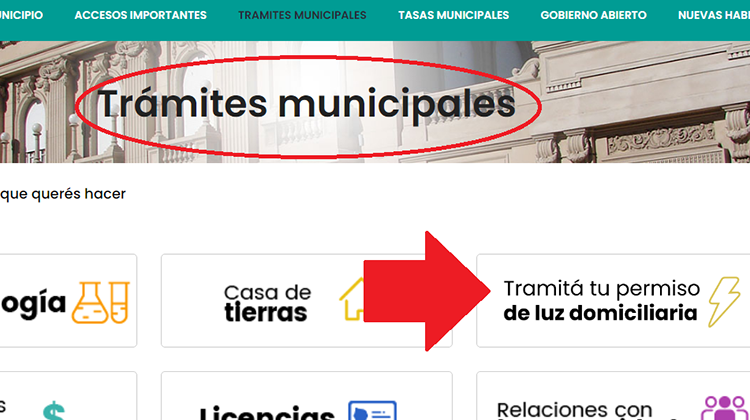750x420 pixels.
Task: Click the Trámites municipales page heading
Action: click(306, 102)
